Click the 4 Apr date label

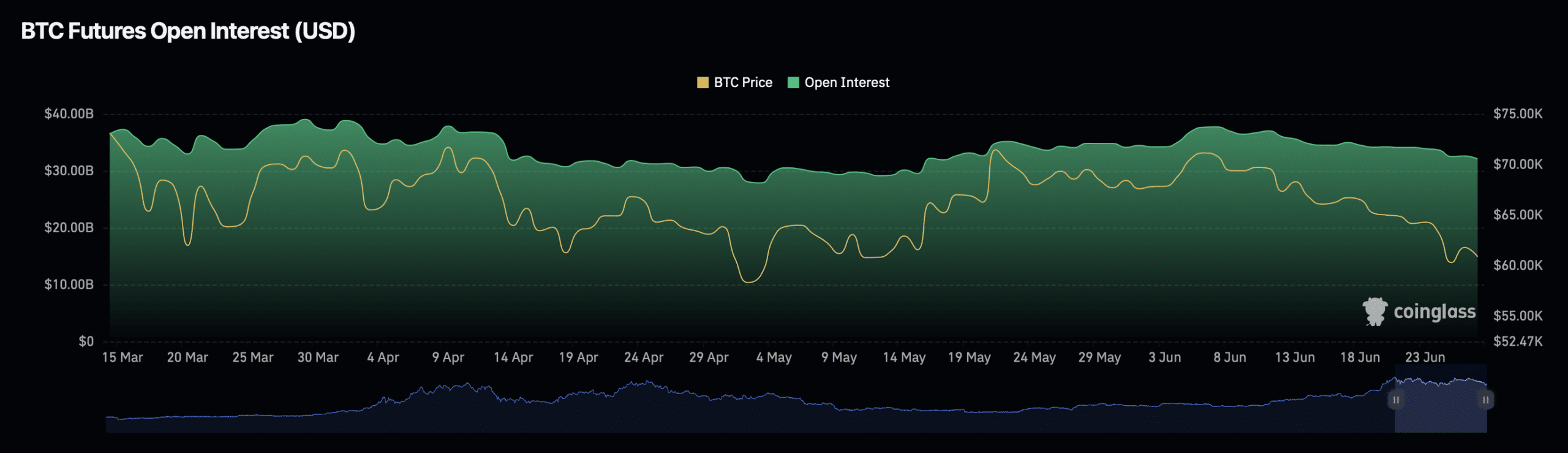pos(383,357)
